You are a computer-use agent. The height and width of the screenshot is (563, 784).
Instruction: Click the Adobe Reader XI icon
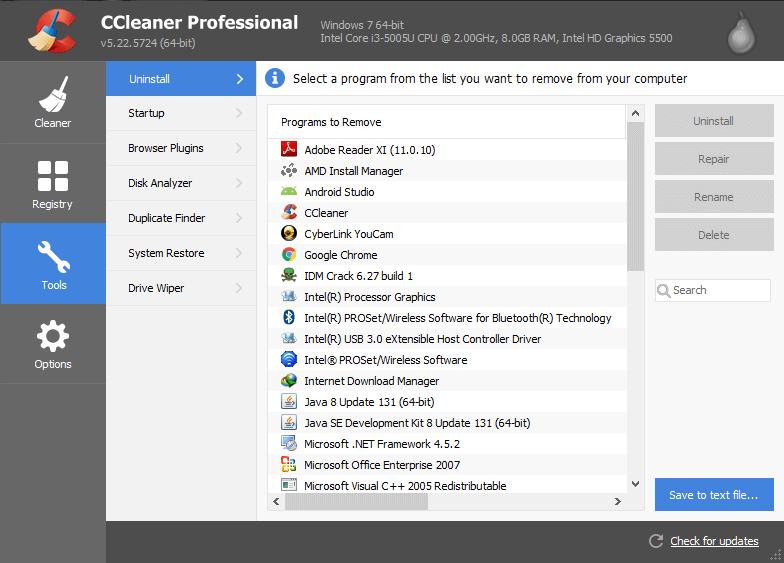click(288, 150)
